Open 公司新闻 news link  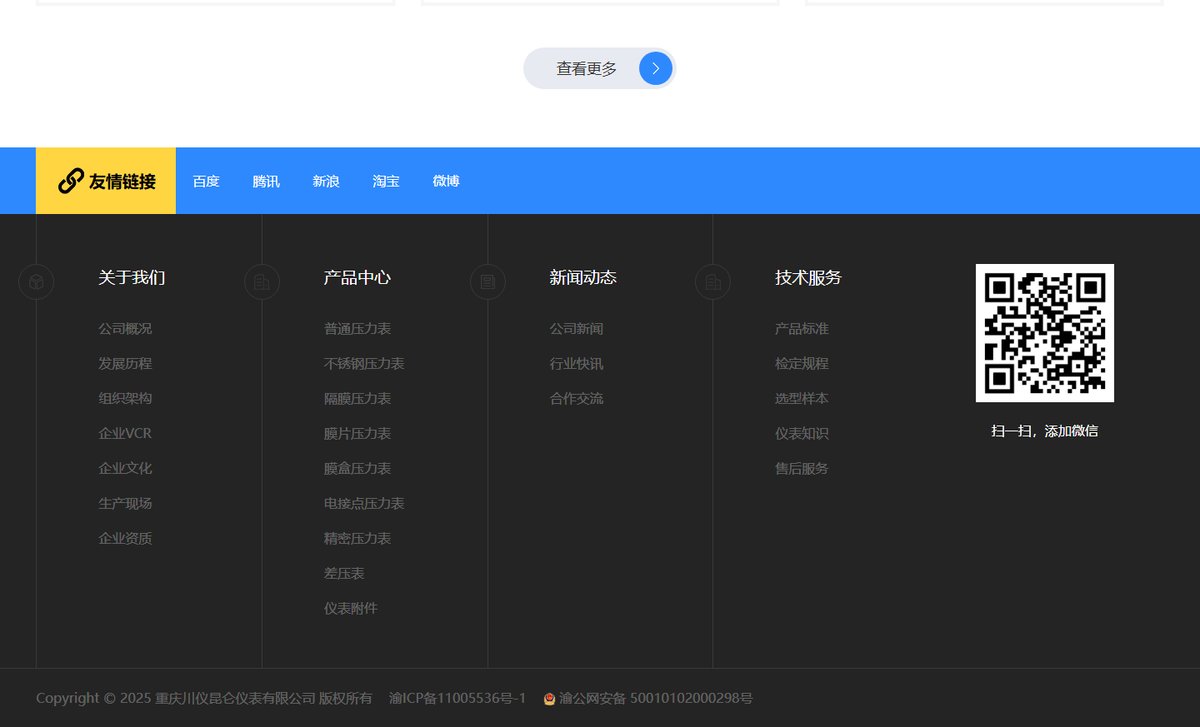576,328
